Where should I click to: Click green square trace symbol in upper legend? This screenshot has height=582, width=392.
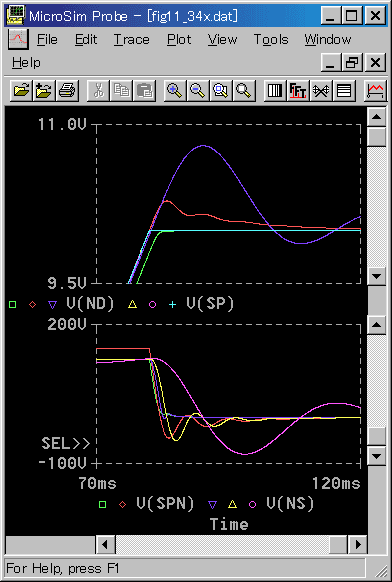click(x=13, y=305)
